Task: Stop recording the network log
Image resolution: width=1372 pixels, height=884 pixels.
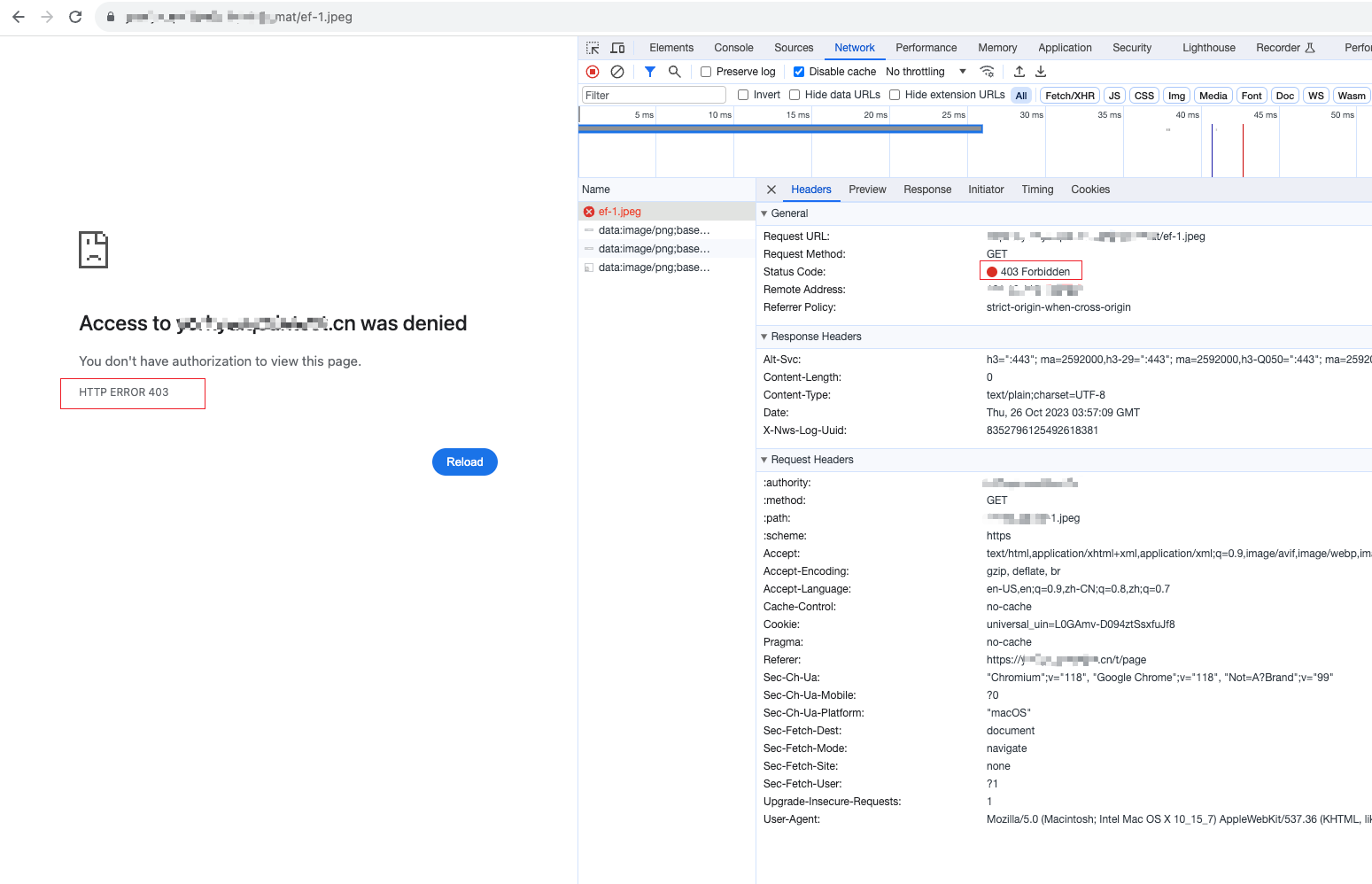Action: point(593,72)
